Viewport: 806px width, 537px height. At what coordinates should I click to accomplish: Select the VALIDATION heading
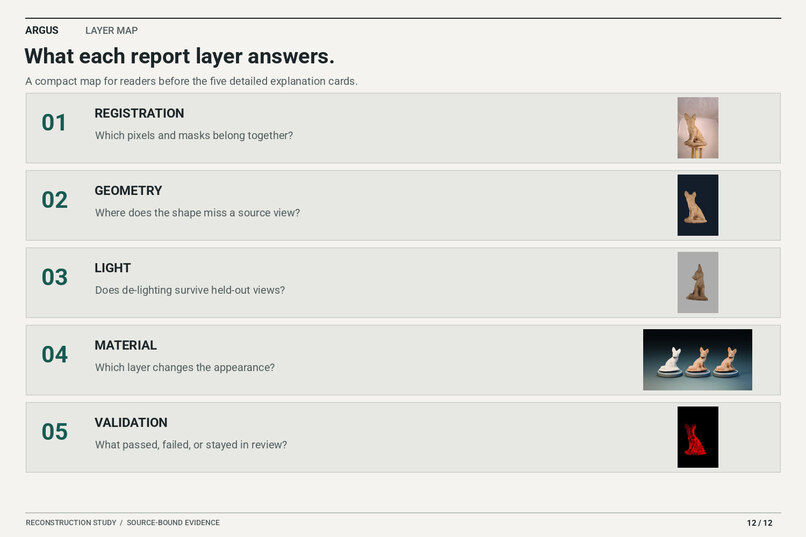click(131, 422)
